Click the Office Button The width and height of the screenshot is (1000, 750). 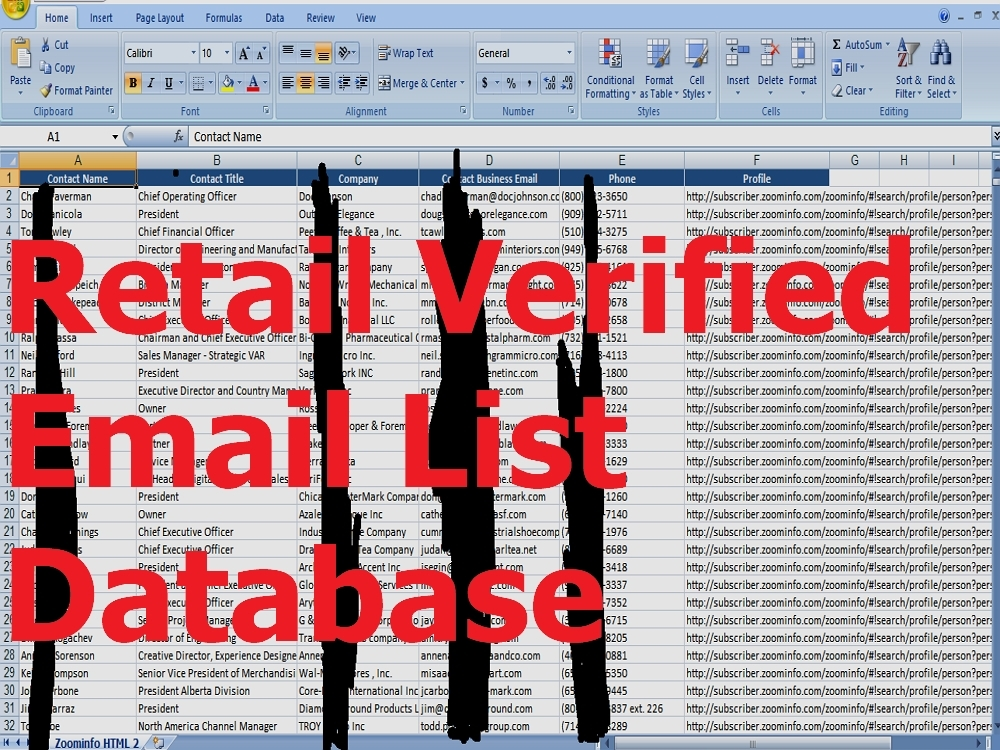point(15,7)
